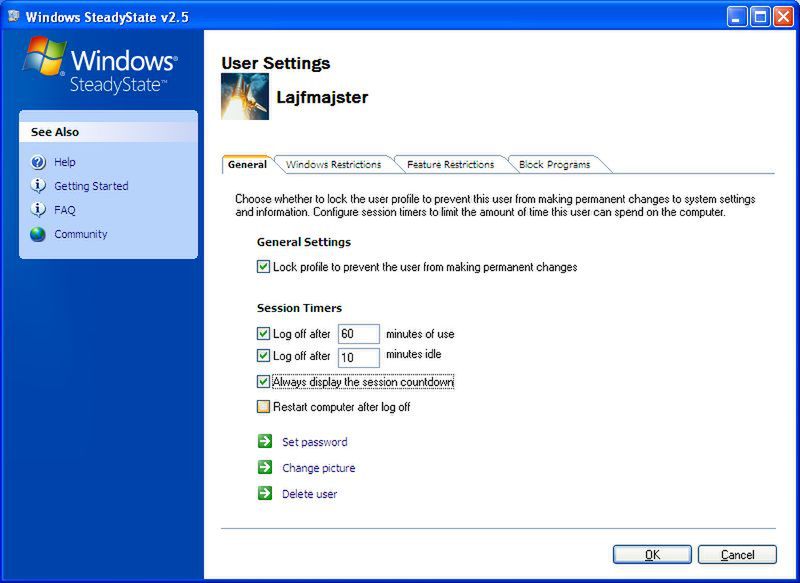Enable Restart computer after log off
Viewport: 800px width, 583px height.
(x=263, y=407)
